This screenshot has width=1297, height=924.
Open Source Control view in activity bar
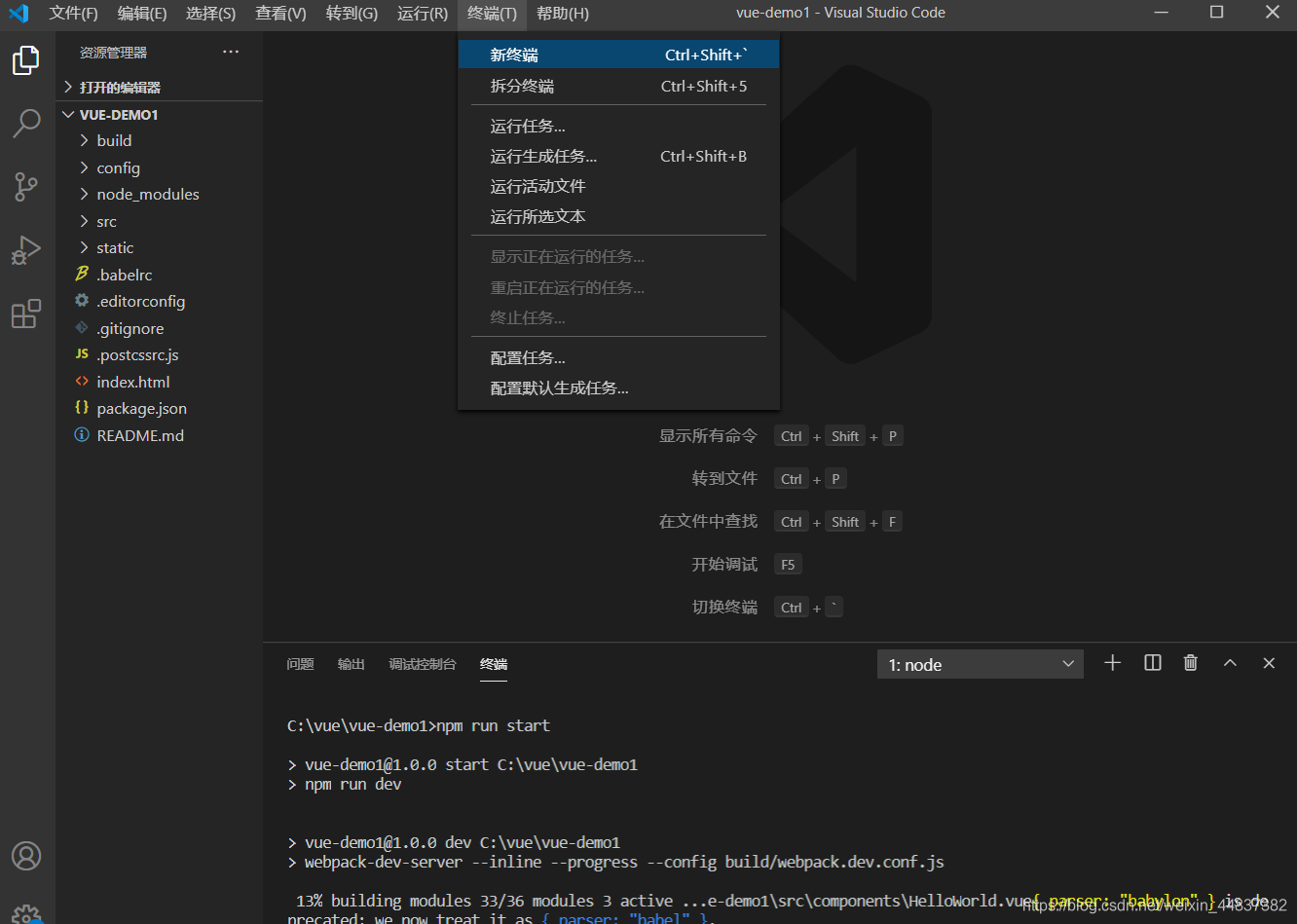[x=26, y=186]
